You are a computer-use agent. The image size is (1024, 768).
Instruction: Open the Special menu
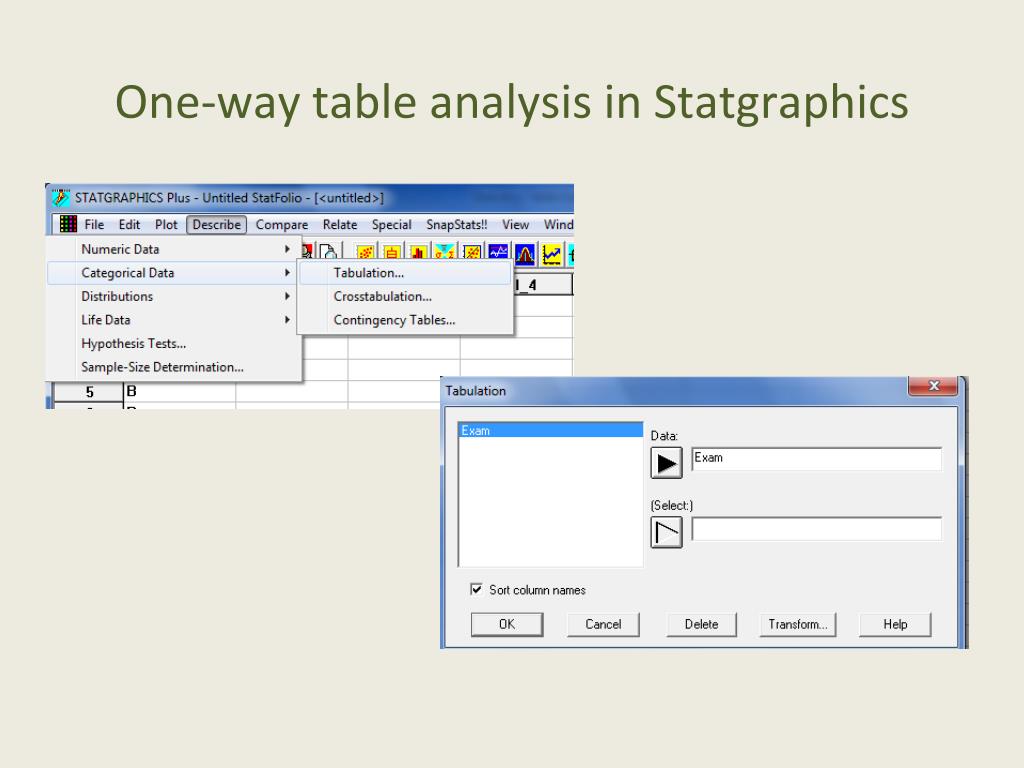coord(391,225)
